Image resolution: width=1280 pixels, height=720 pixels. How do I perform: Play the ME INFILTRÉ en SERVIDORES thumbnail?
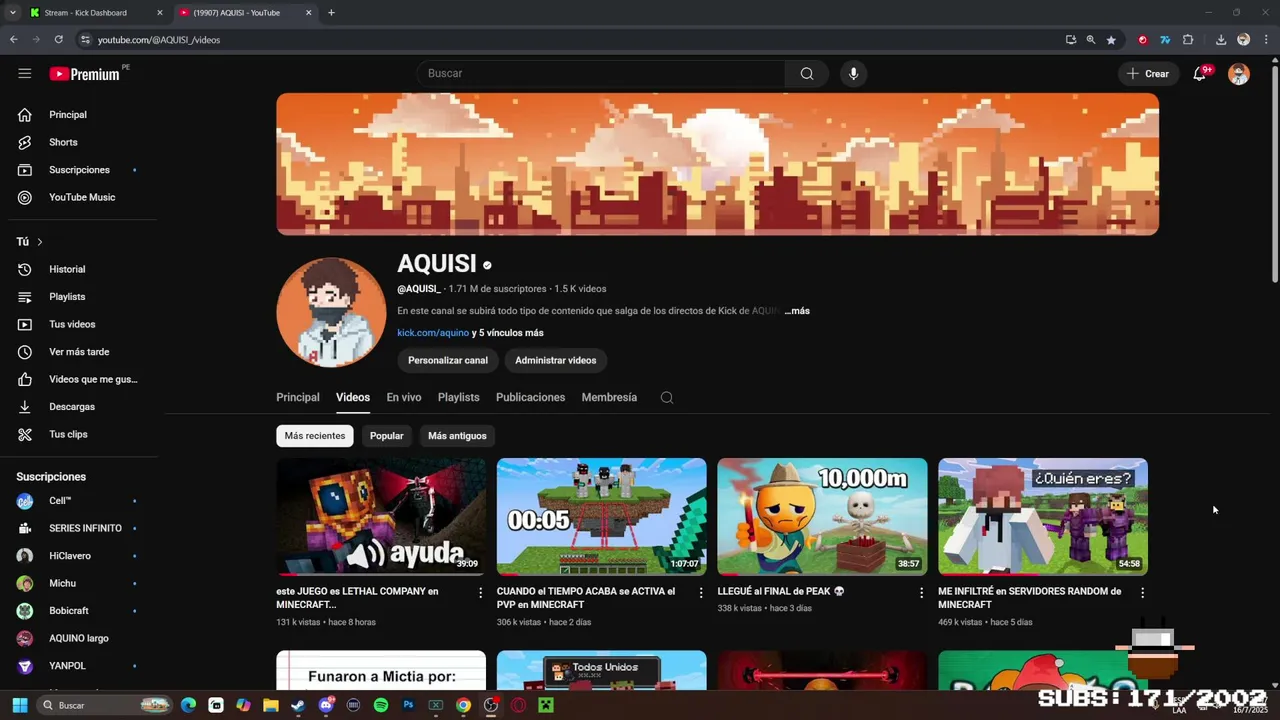pos(1043,517)
